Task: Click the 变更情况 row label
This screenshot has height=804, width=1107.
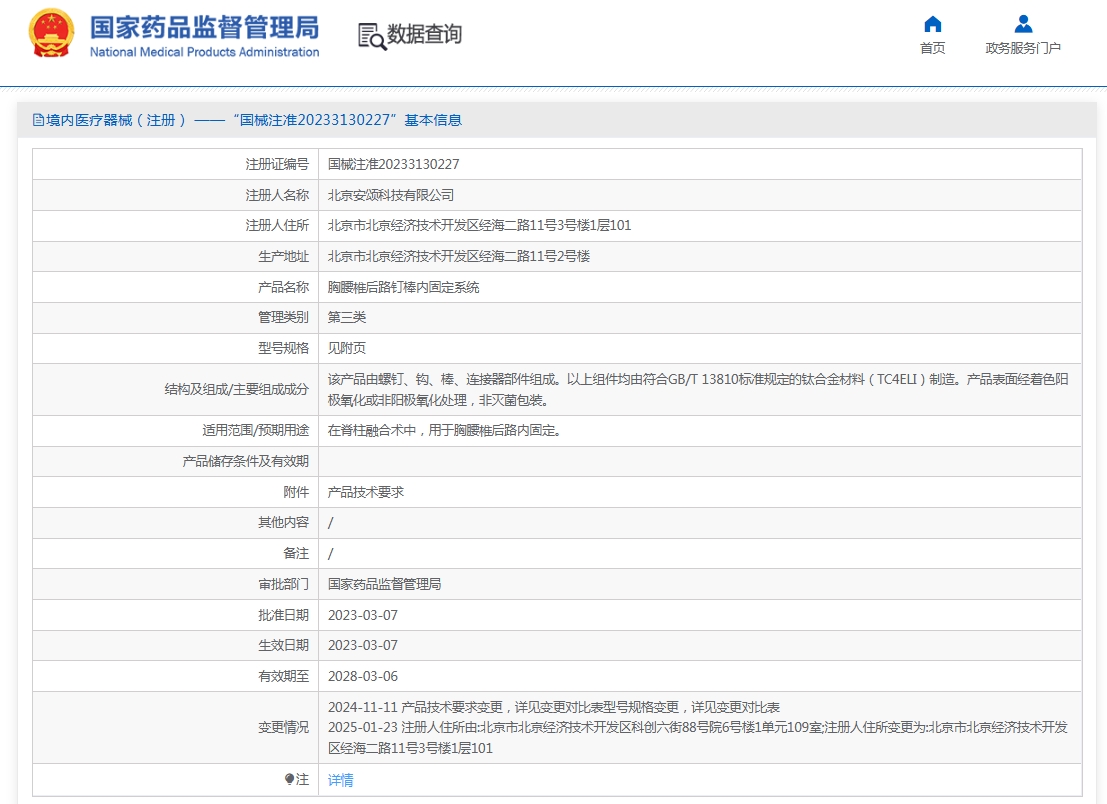Action: (x=283, y=728)
